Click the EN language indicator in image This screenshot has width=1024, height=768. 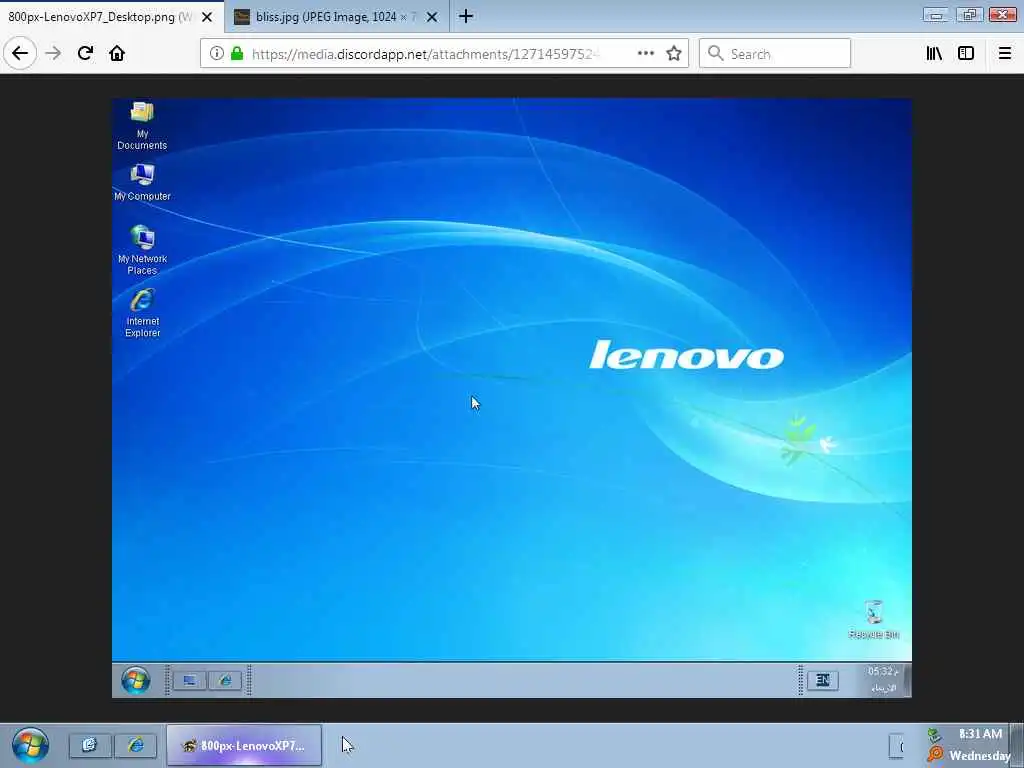(822, 680)
